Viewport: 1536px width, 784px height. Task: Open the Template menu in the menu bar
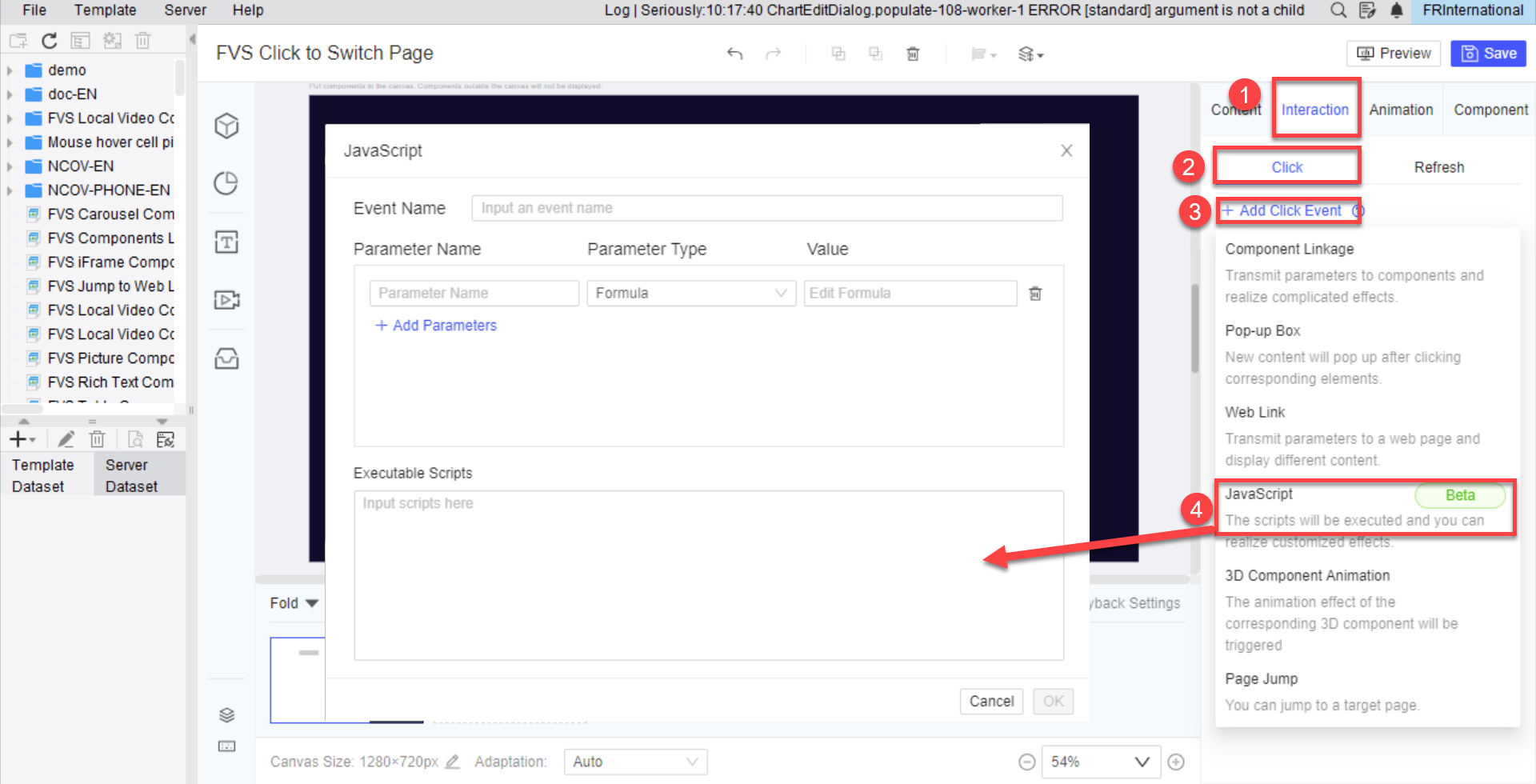click(105, 10)
